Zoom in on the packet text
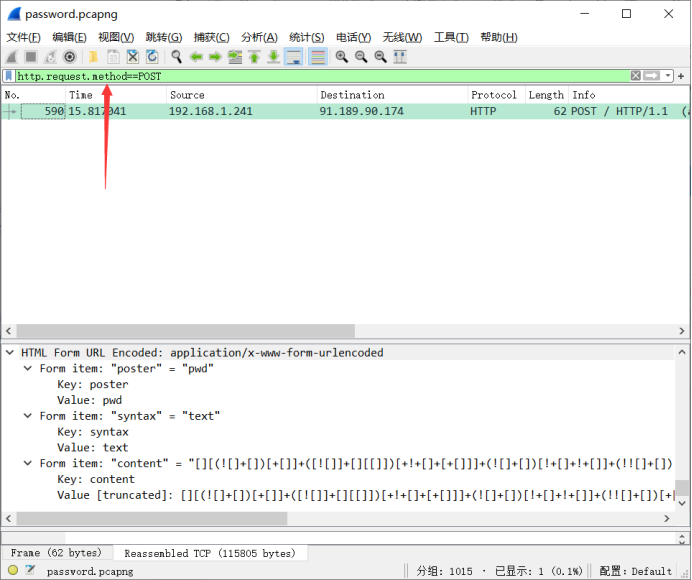The width and height of the screenshot is (692, 580). [342, 57]
